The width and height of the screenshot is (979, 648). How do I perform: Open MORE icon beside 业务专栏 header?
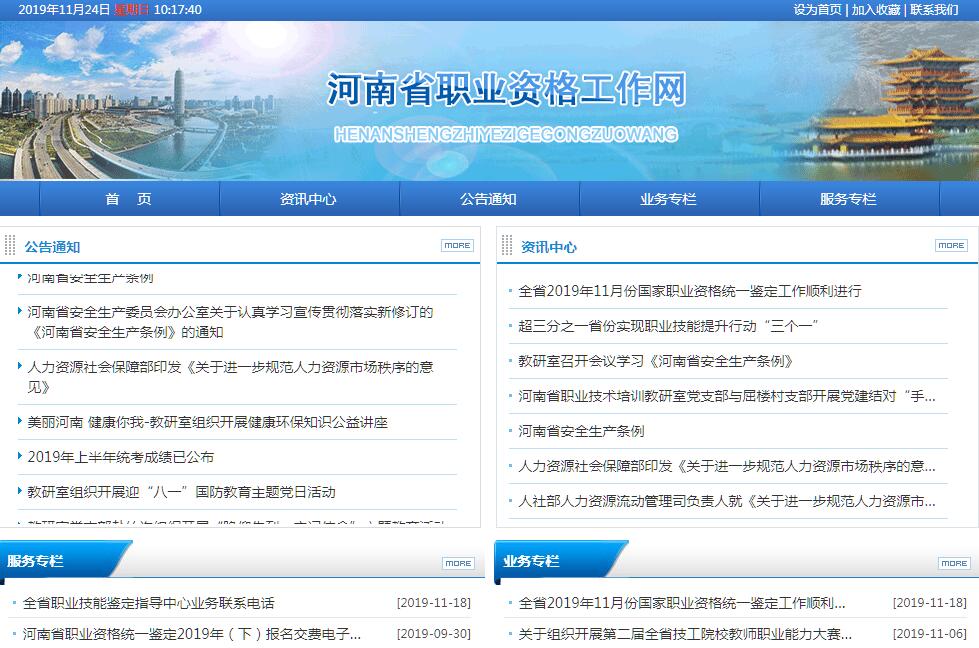(953, 563)
